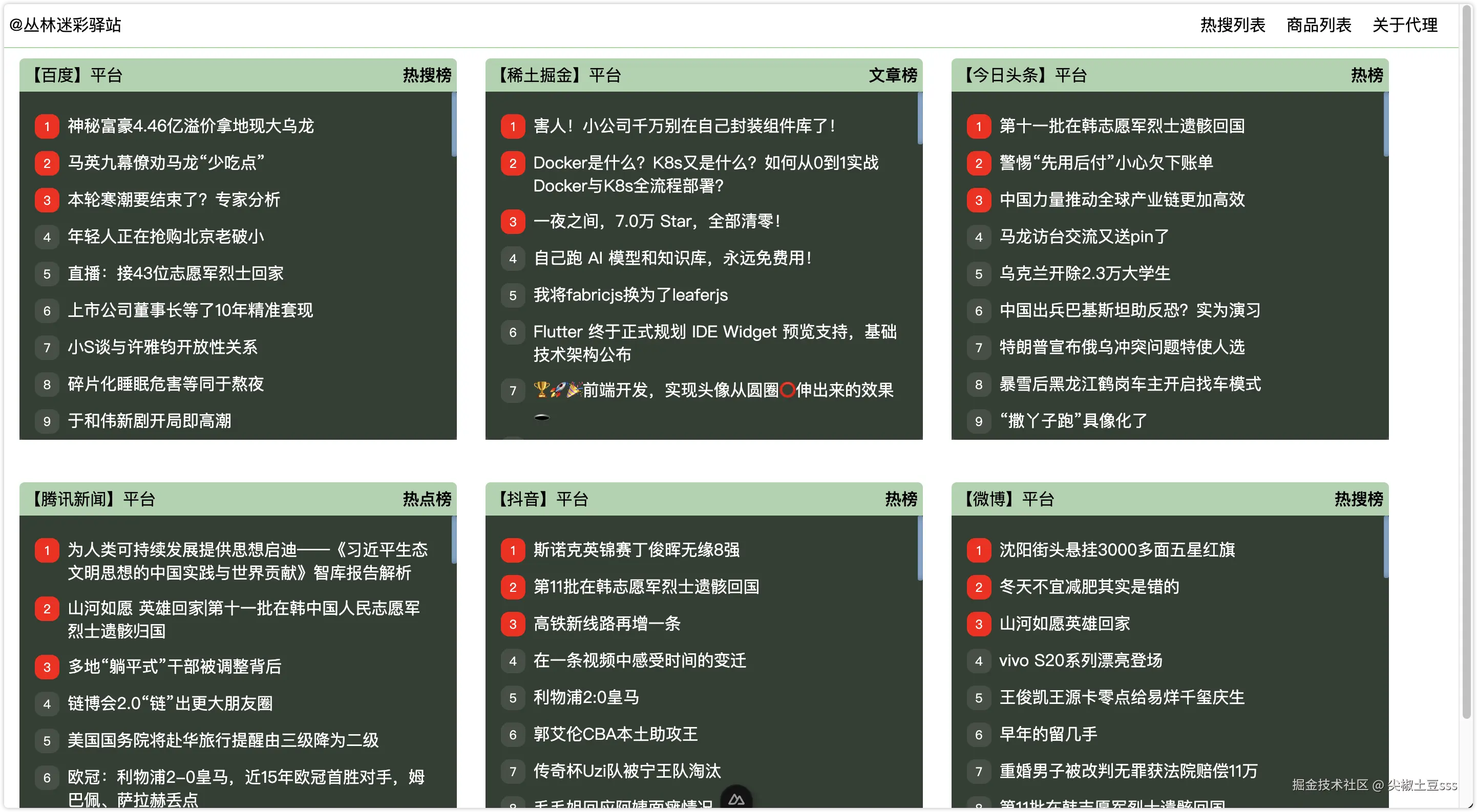The width and height of the screenshot is (1477, 812).
Task: Open 暴雪后黑龙江鹤岗车主开启找车模式
Action: coord(1130,384)
